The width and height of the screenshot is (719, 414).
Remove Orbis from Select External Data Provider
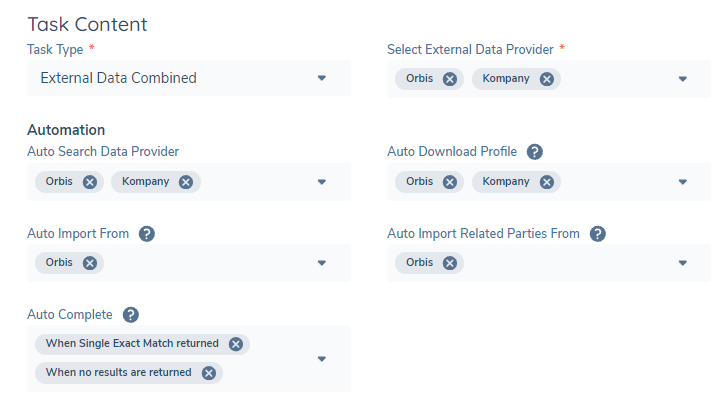449,79
